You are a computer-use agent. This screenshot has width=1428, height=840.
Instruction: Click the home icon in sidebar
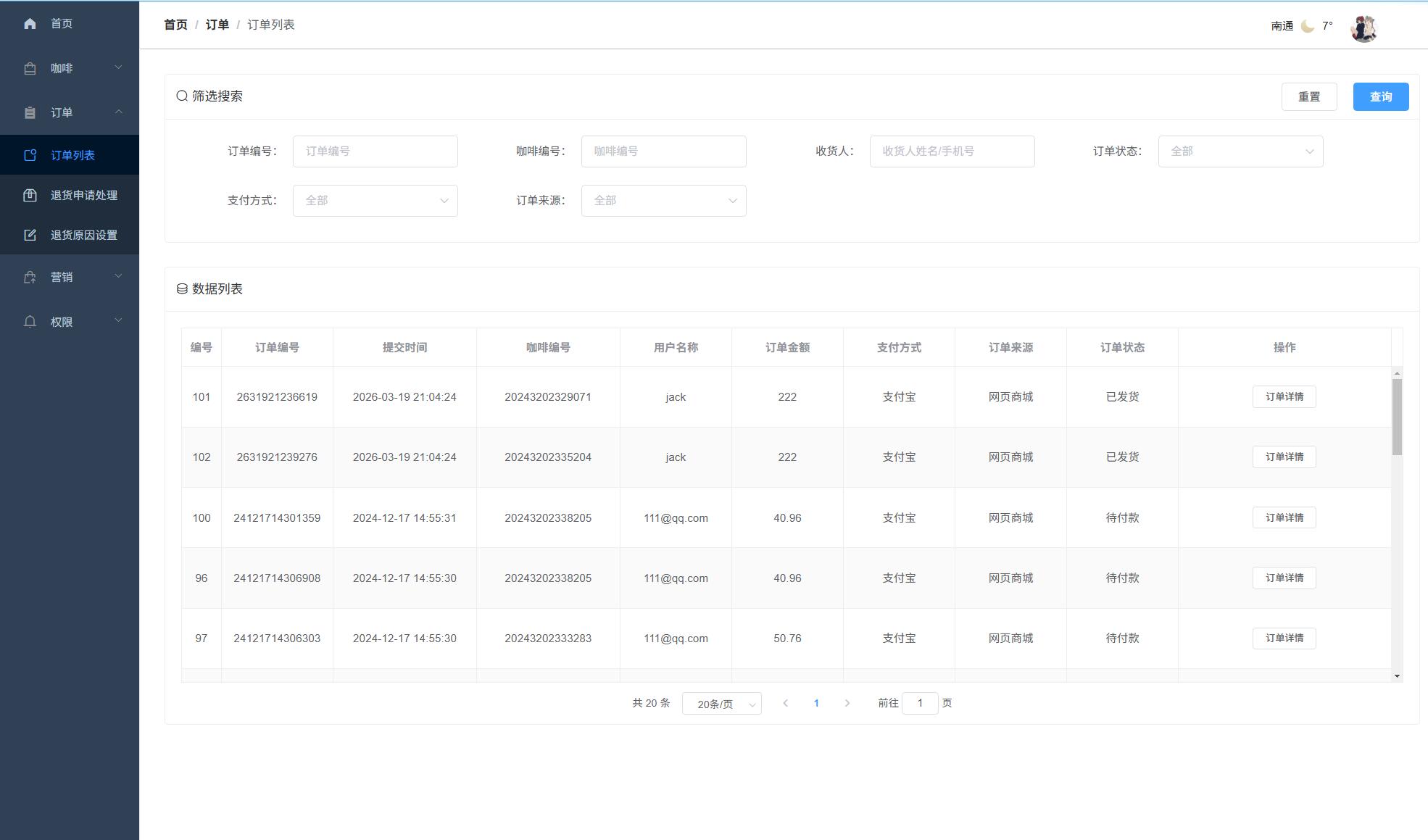30,24
